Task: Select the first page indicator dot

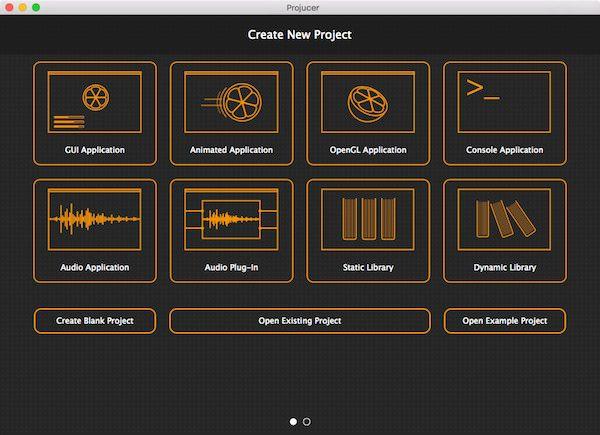Action: [293, 422]
